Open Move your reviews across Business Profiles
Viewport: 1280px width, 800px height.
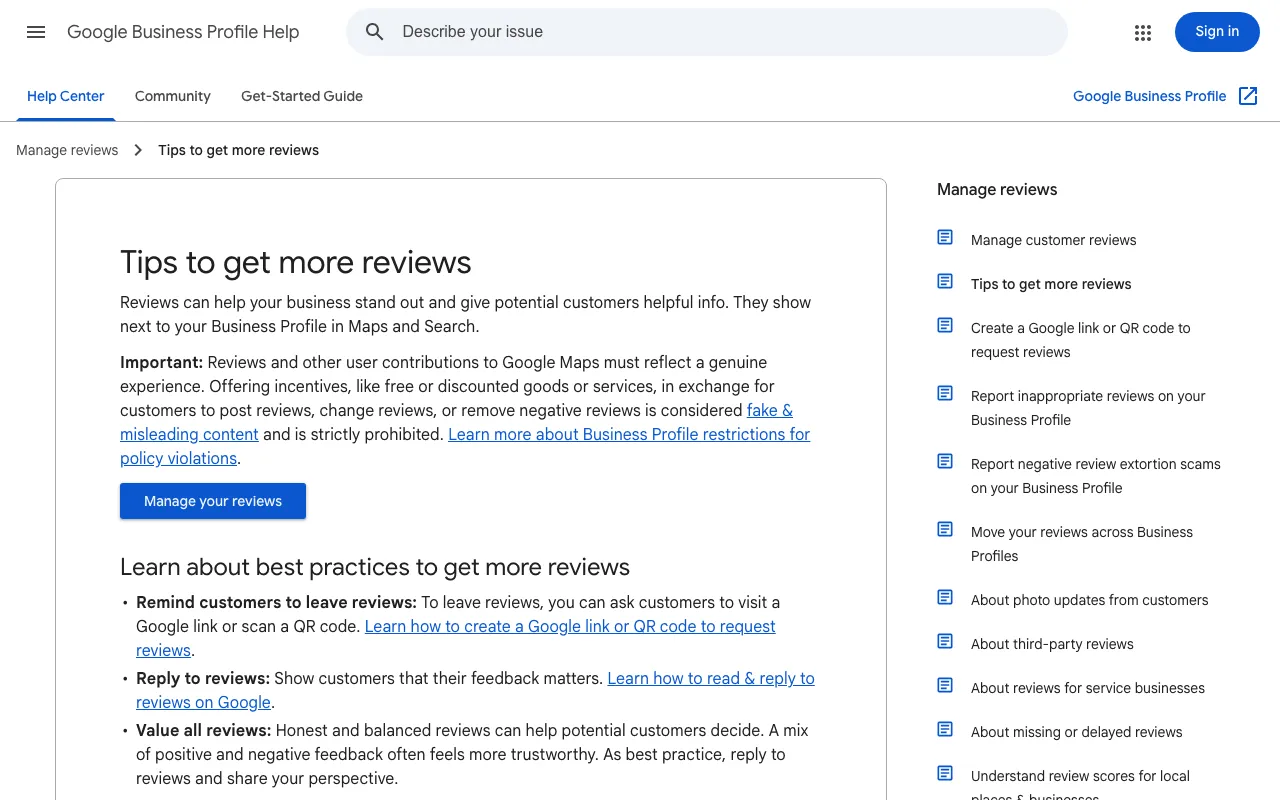coord(1082,544)
